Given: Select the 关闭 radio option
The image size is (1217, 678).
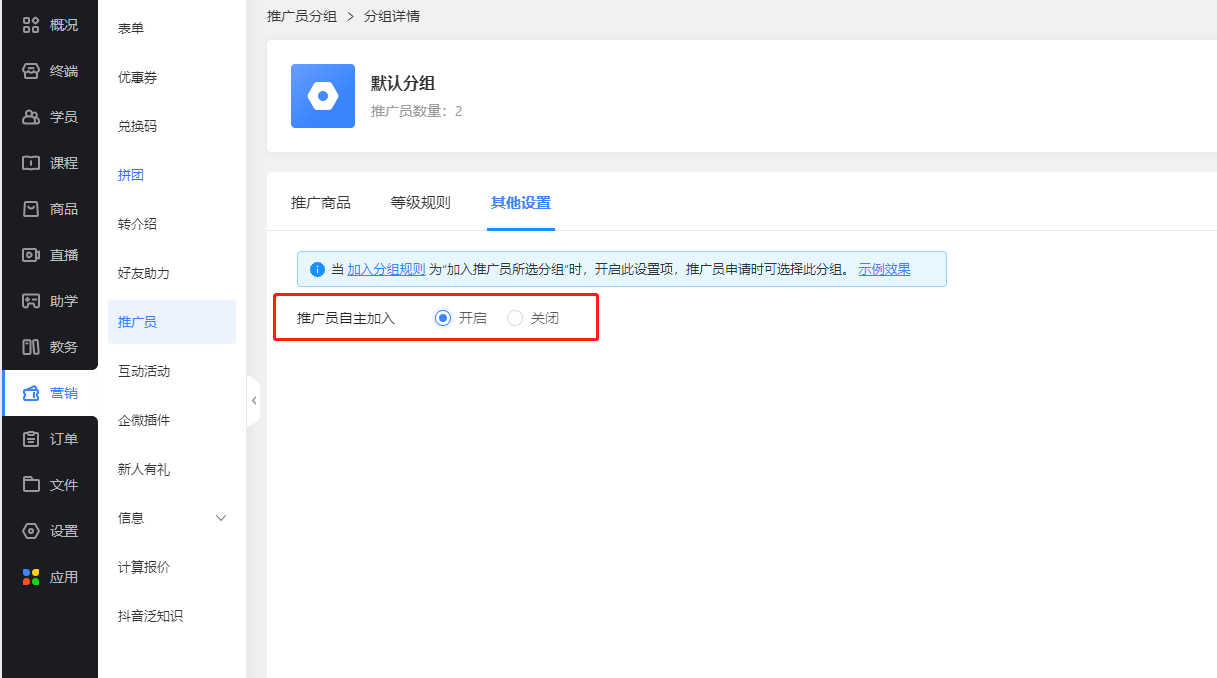Looking at the screenshot, I should coord(515,318).
